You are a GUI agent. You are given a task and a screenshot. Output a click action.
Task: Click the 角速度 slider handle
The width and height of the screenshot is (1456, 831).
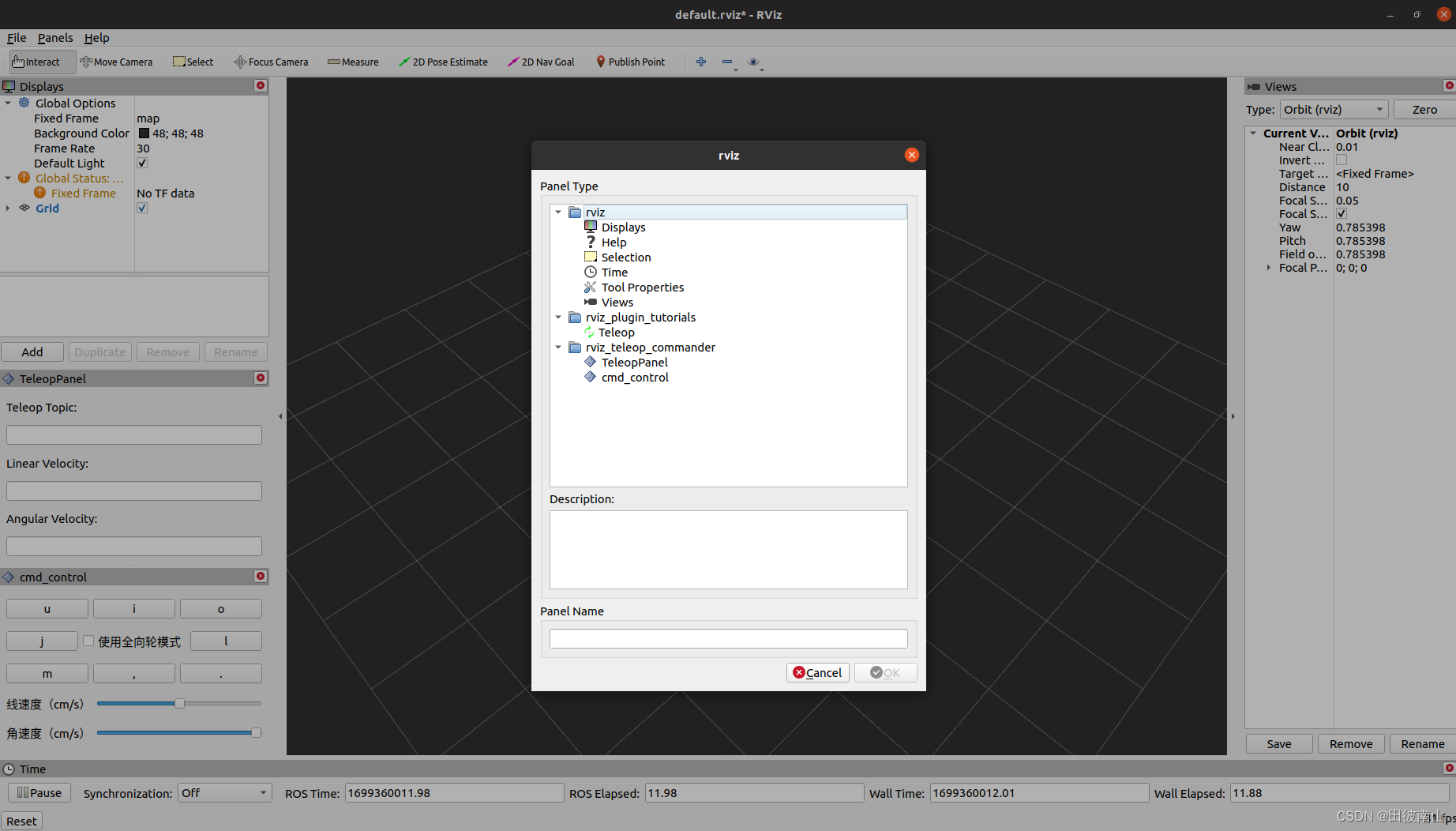coord(256,732)
